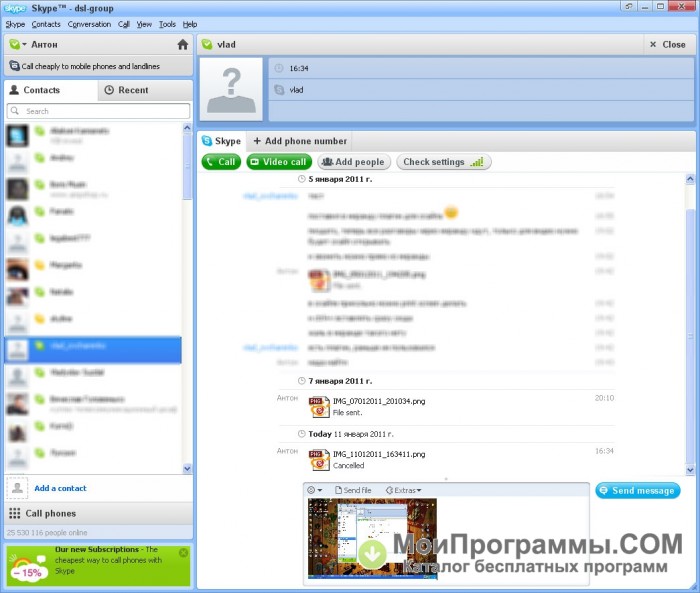Select the Skype tab in conversation

pos(221,141)
